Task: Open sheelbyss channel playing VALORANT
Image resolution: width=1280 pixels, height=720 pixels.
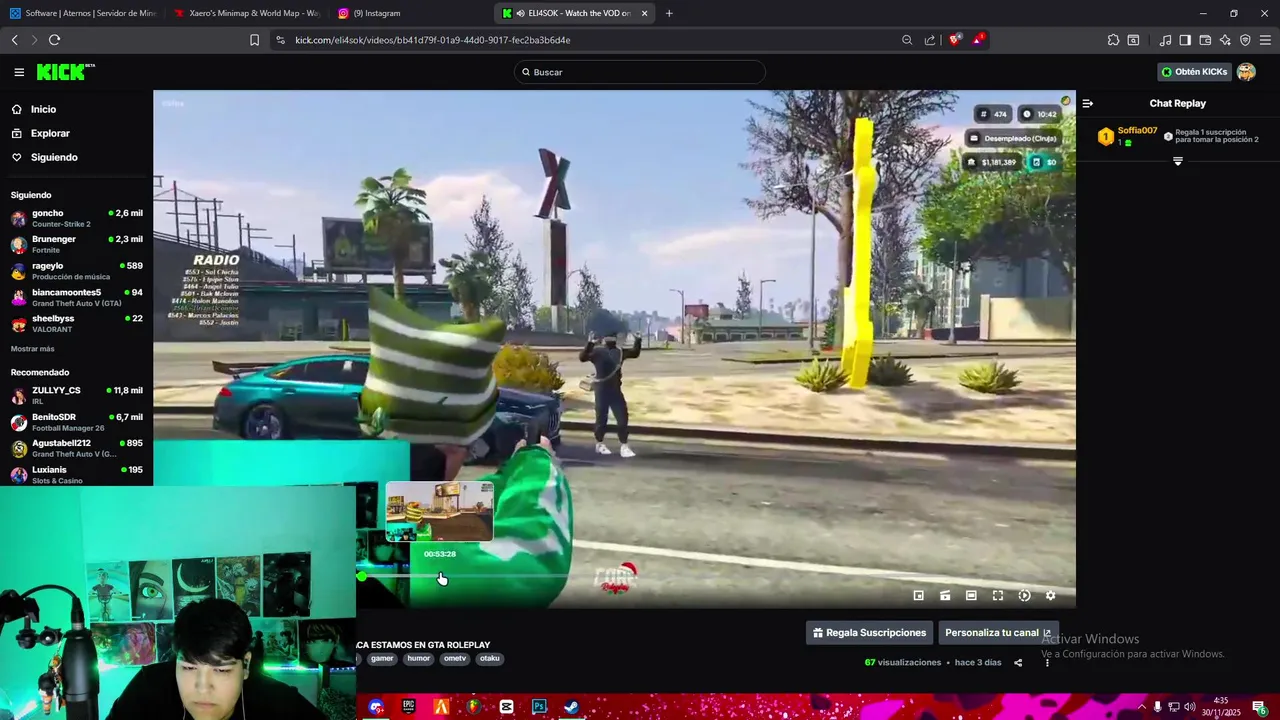Action: pos(76,323)
